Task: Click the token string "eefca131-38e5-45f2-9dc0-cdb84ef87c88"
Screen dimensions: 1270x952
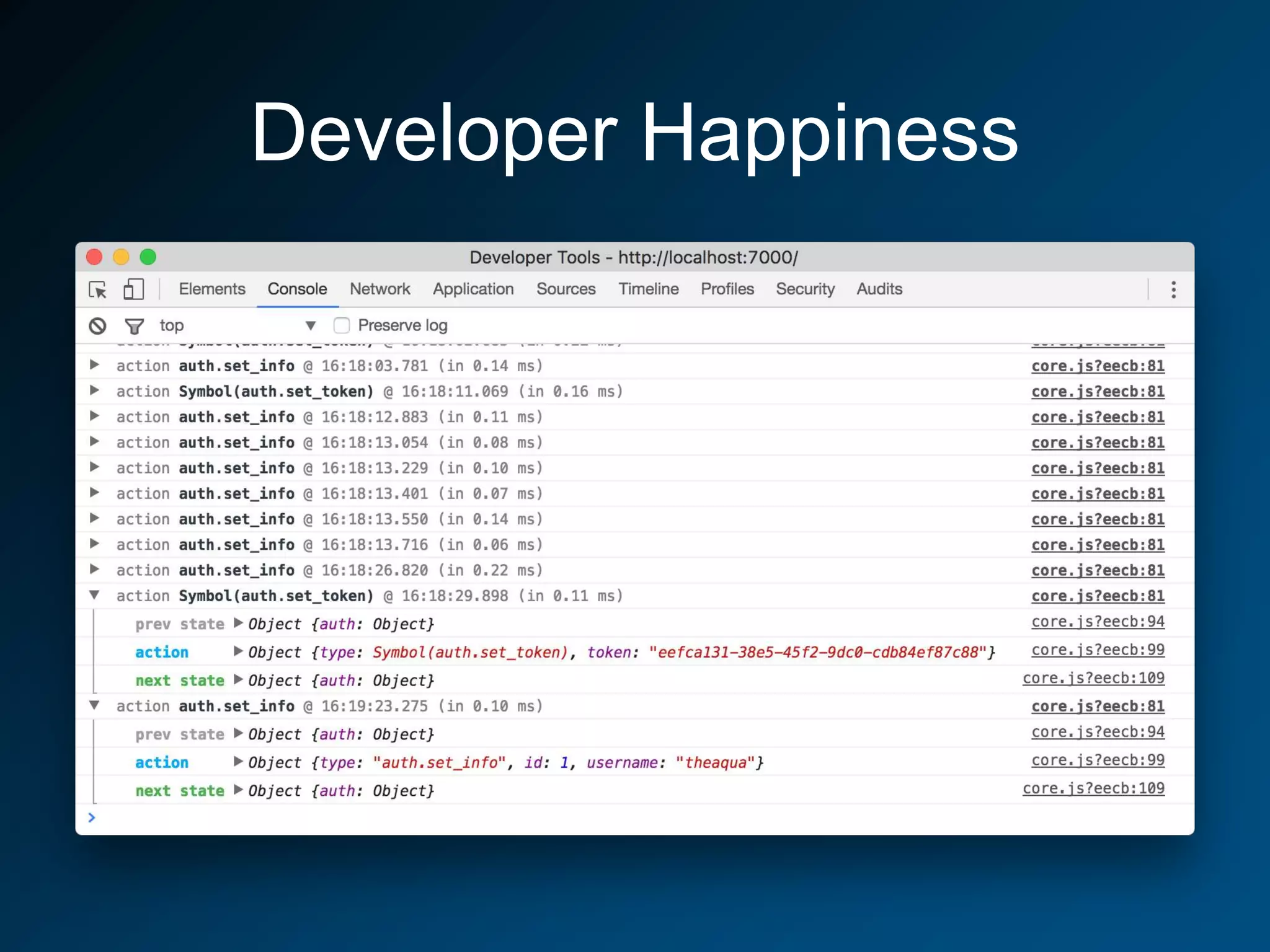Action: [817, 652]
